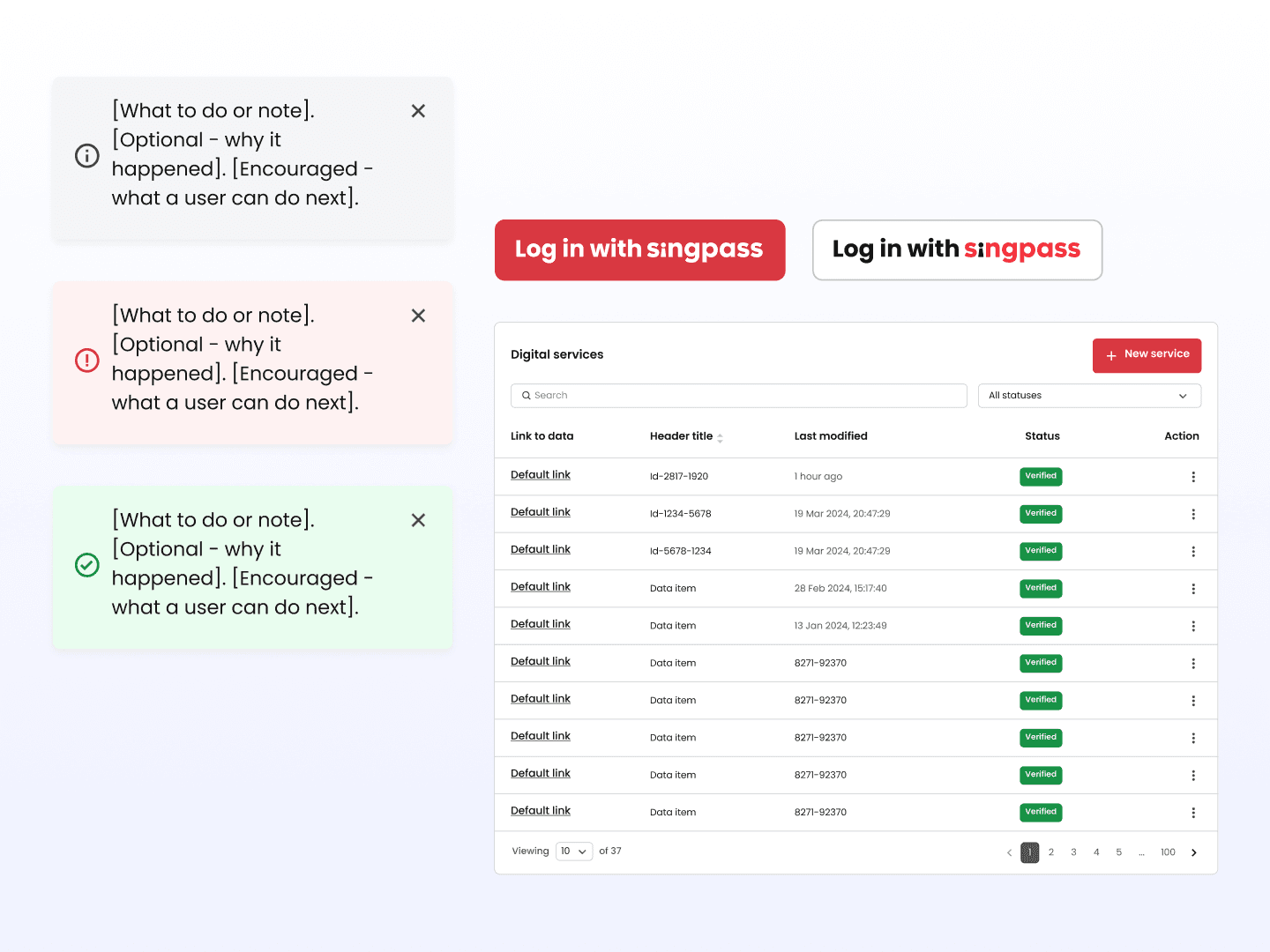The height and width of the screenshot is (952, 1270).
Task: Dismiss the green success alert
Action: (418, 520)
